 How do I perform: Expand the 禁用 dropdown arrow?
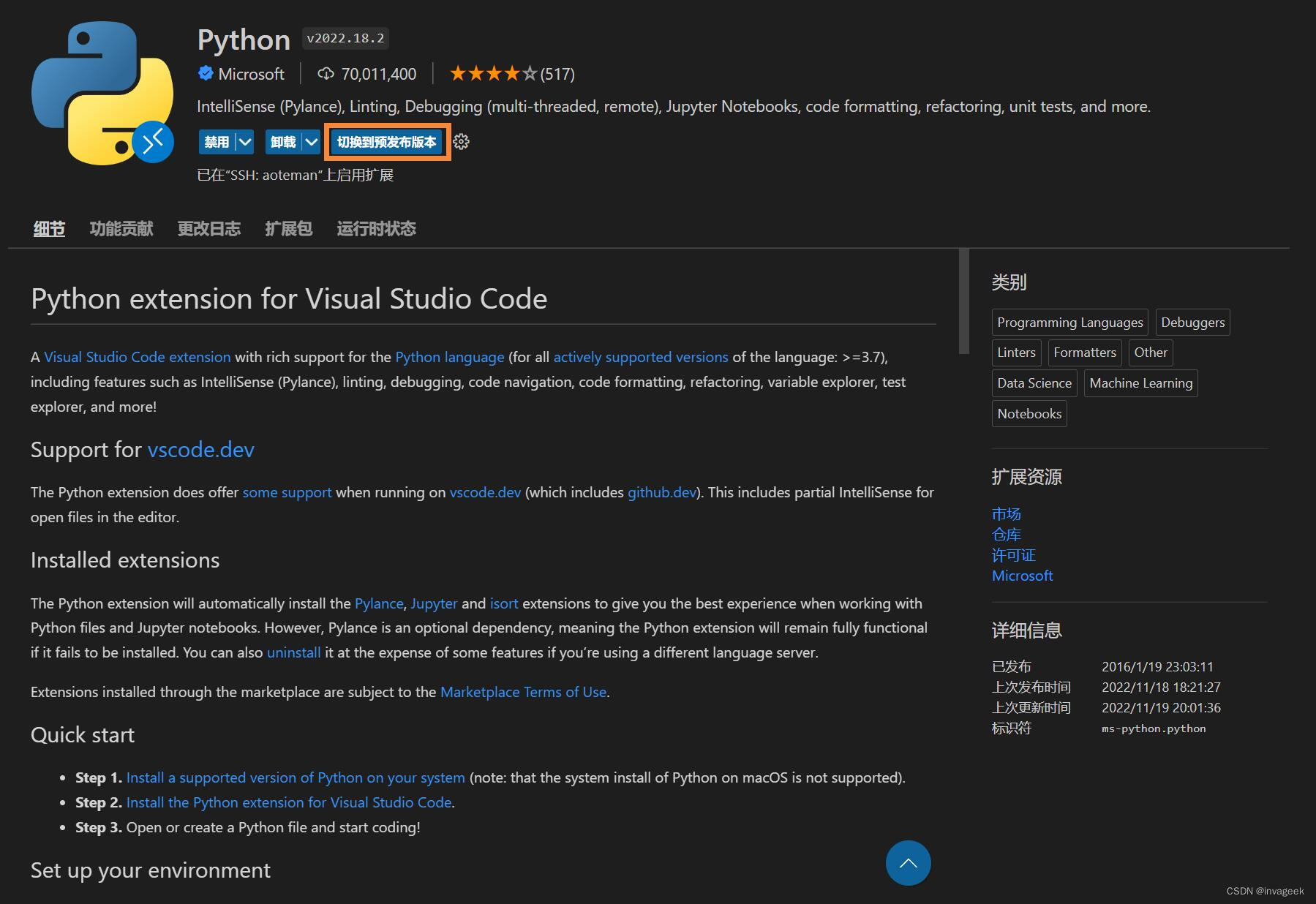[x=245, y=142]
